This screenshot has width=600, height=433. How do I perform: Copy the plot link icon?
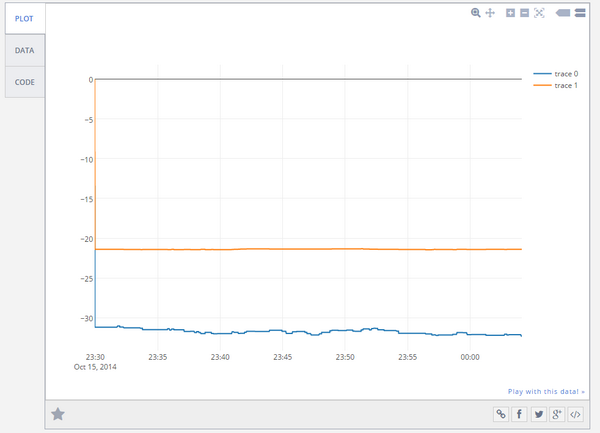501,414
